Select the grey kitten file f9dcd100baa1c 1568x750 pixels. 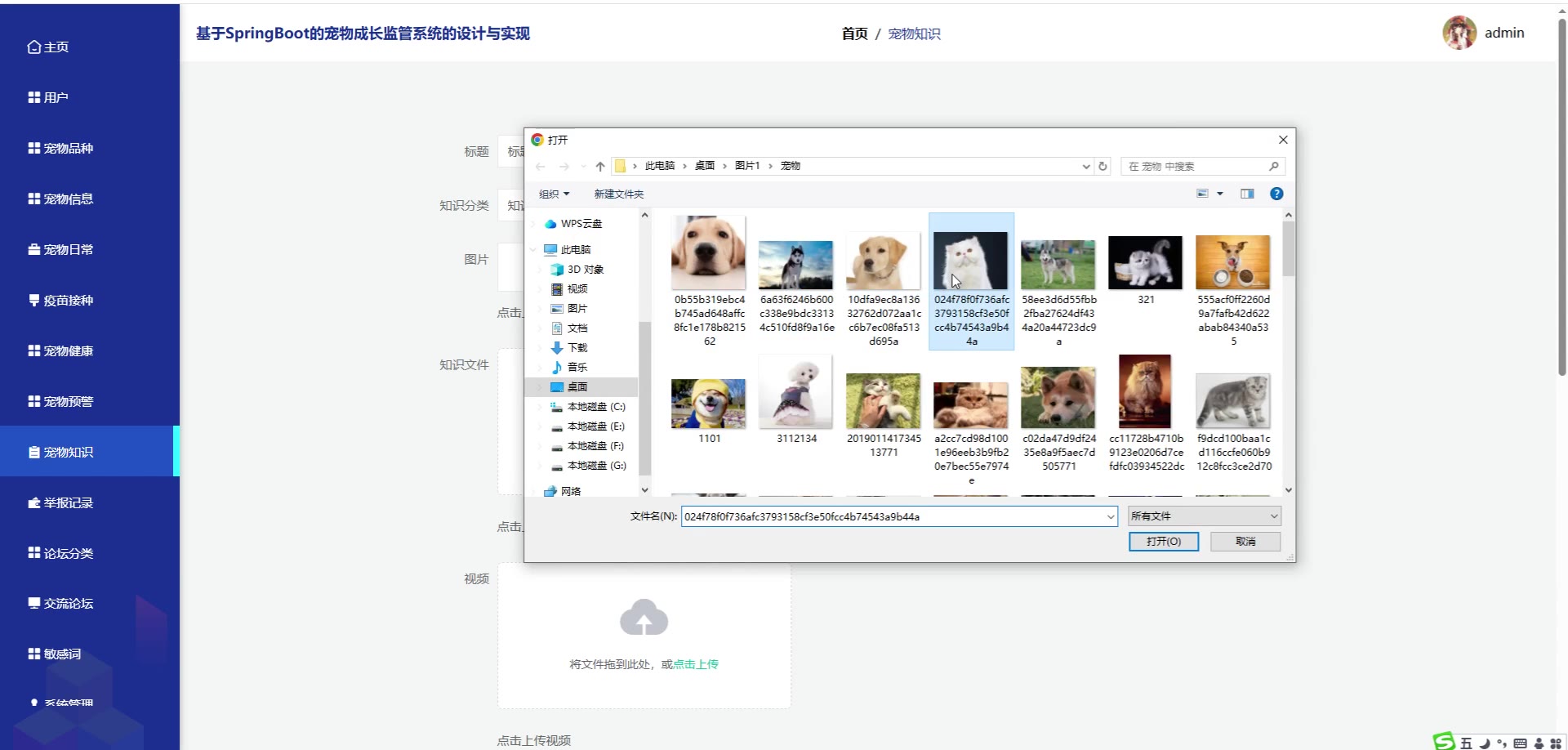pyautogui.click(x=1233, y=422)
